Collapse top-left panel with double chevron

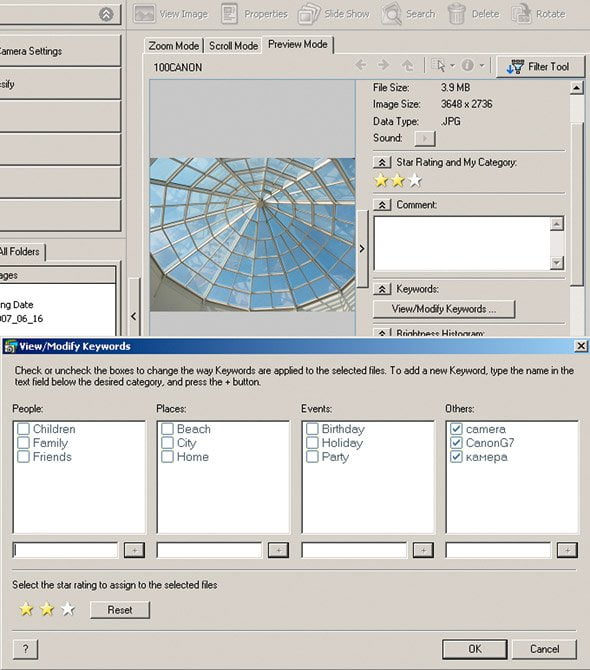coord(106,14)
